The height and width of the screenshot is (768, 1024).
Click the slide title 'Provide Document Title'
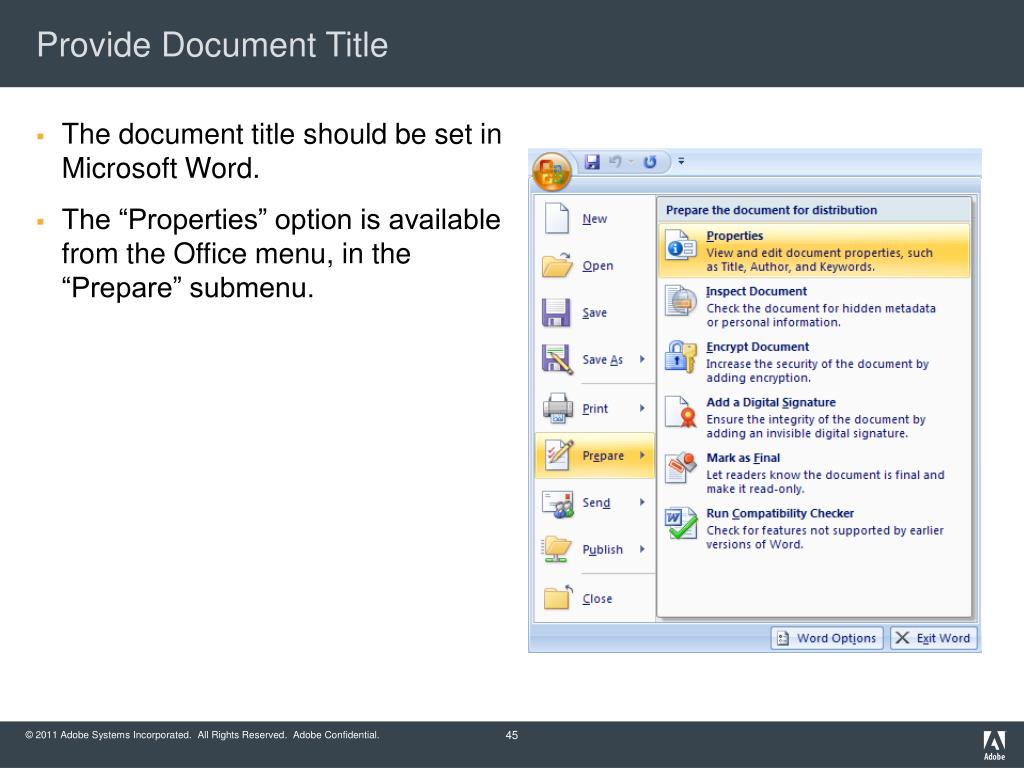tap(212, 45)
